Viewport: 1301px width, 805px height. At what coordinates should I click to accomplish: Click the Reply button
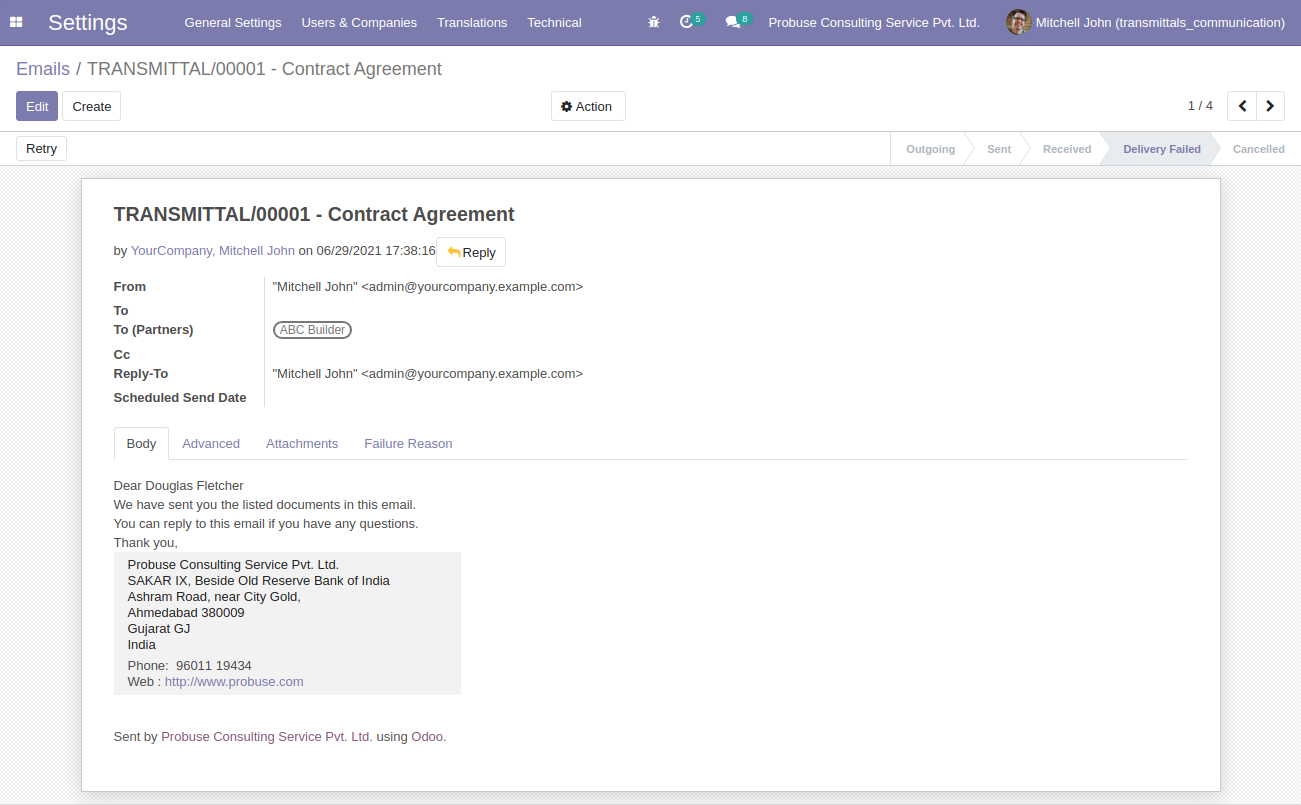pyautogui.click(x=471, y=252)
